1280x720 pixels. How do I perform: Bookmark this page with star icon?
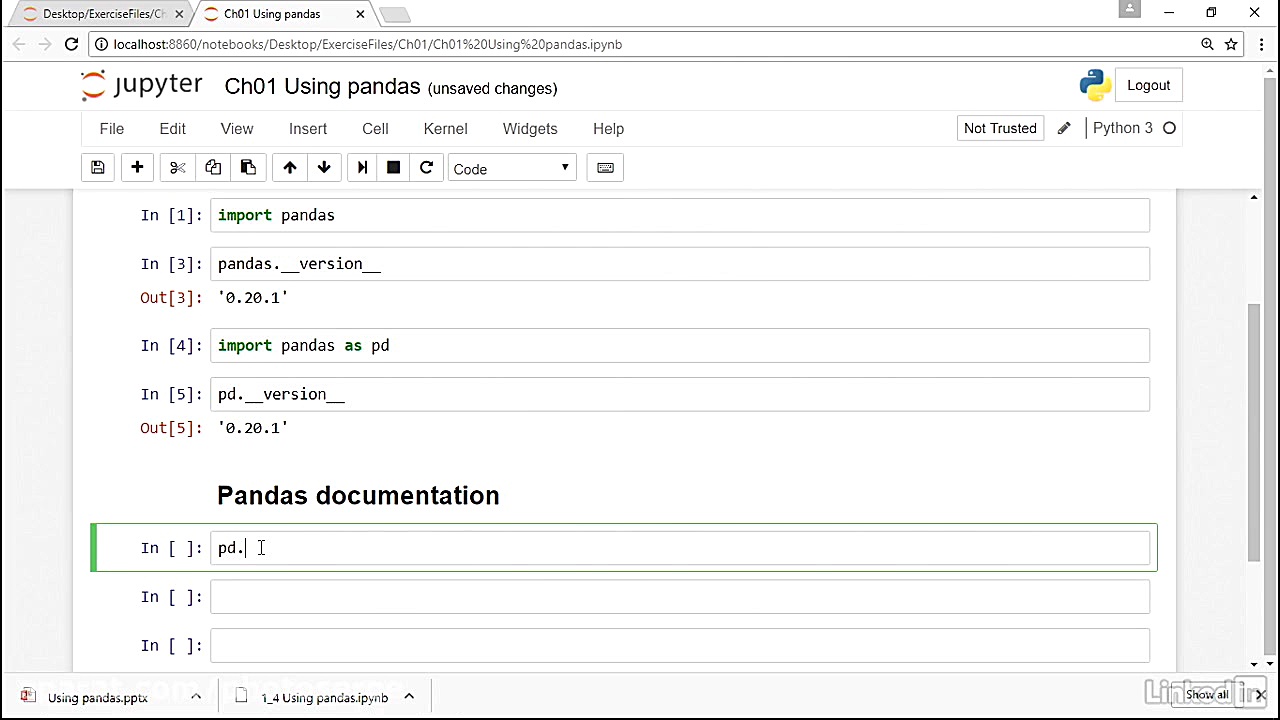click(1231, 44)
